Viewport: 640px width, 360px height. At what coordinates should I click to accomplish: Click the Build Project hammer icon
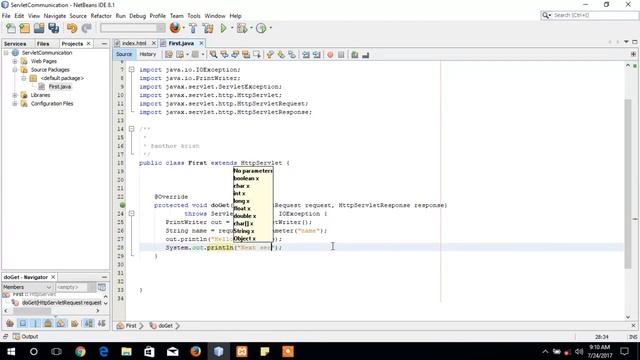[193, 28]
